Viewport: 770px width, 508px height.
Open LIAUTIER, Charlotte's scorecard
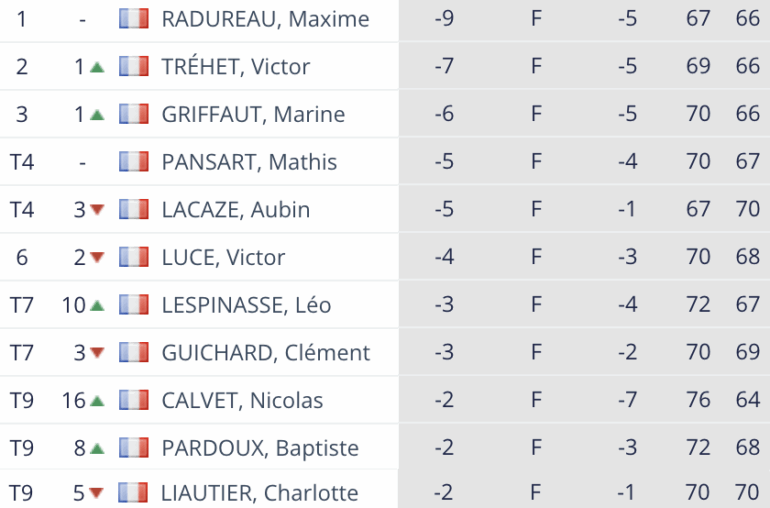259,493
